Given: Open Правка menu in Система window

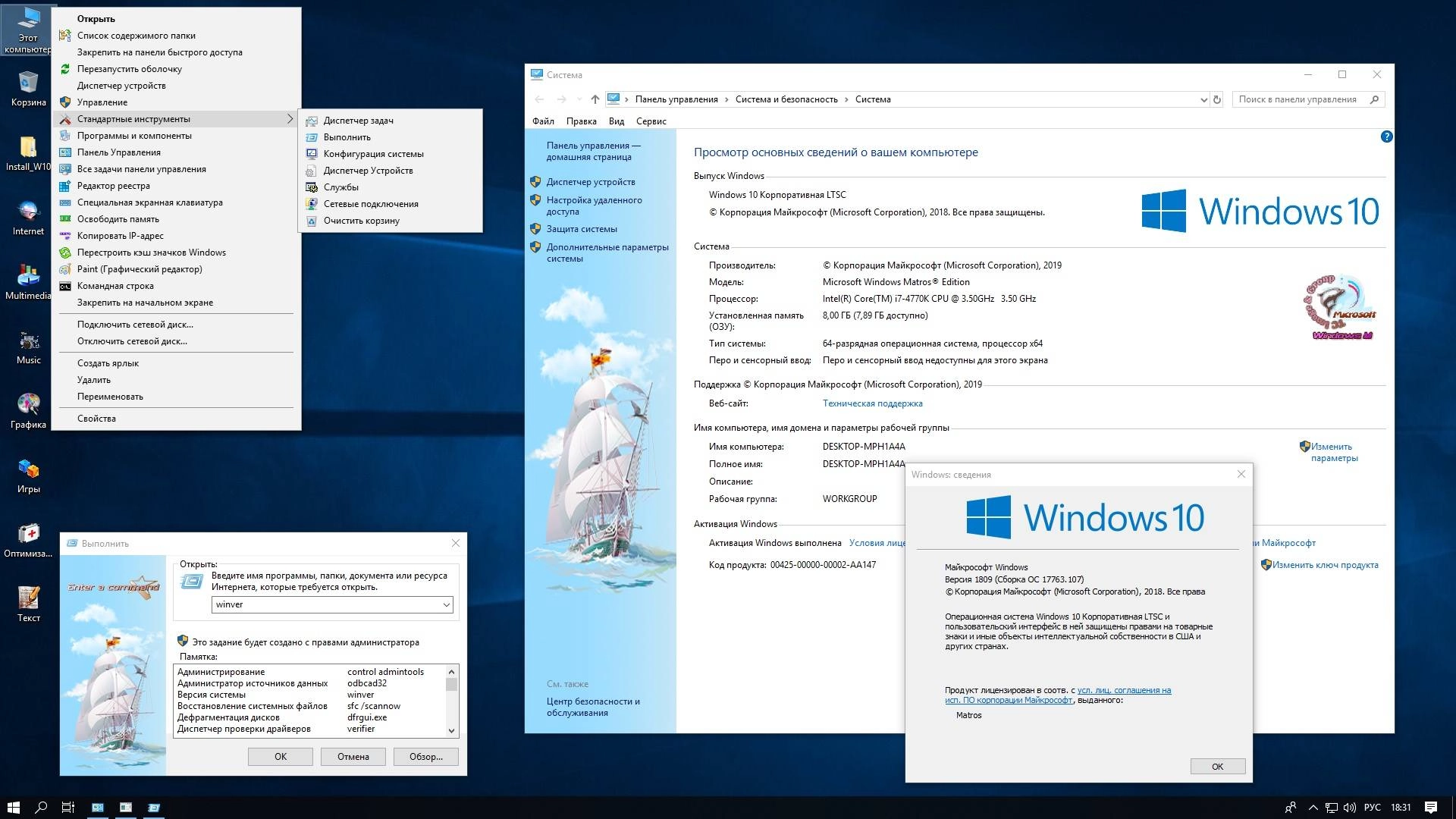Looking at the screenshot, I should pyautogui.click(x=582, y=121).
